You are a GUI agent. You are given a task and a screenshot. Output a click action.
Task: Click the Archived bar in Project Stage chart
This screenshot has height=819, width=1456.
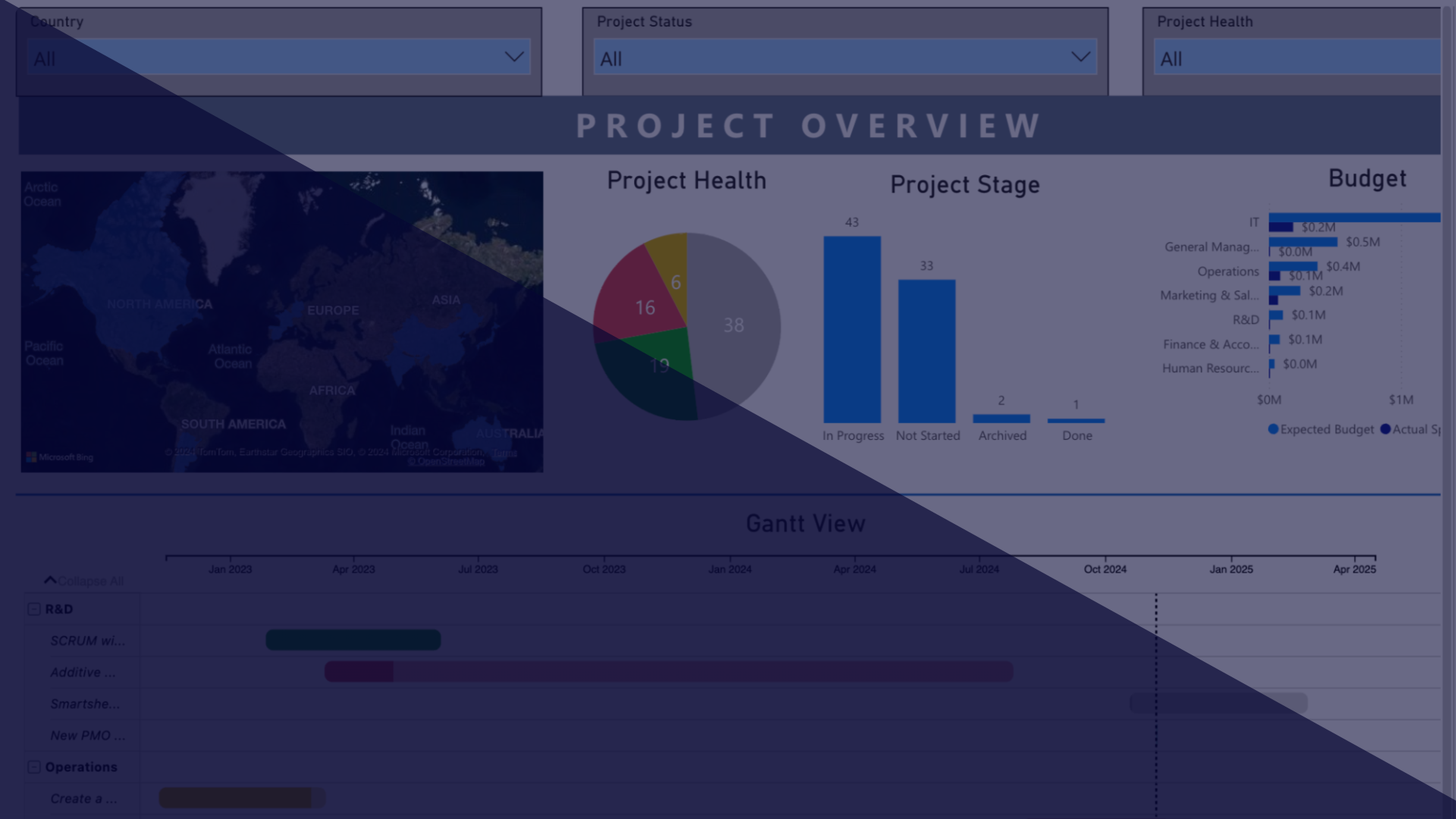click(x=1001, y=417)
